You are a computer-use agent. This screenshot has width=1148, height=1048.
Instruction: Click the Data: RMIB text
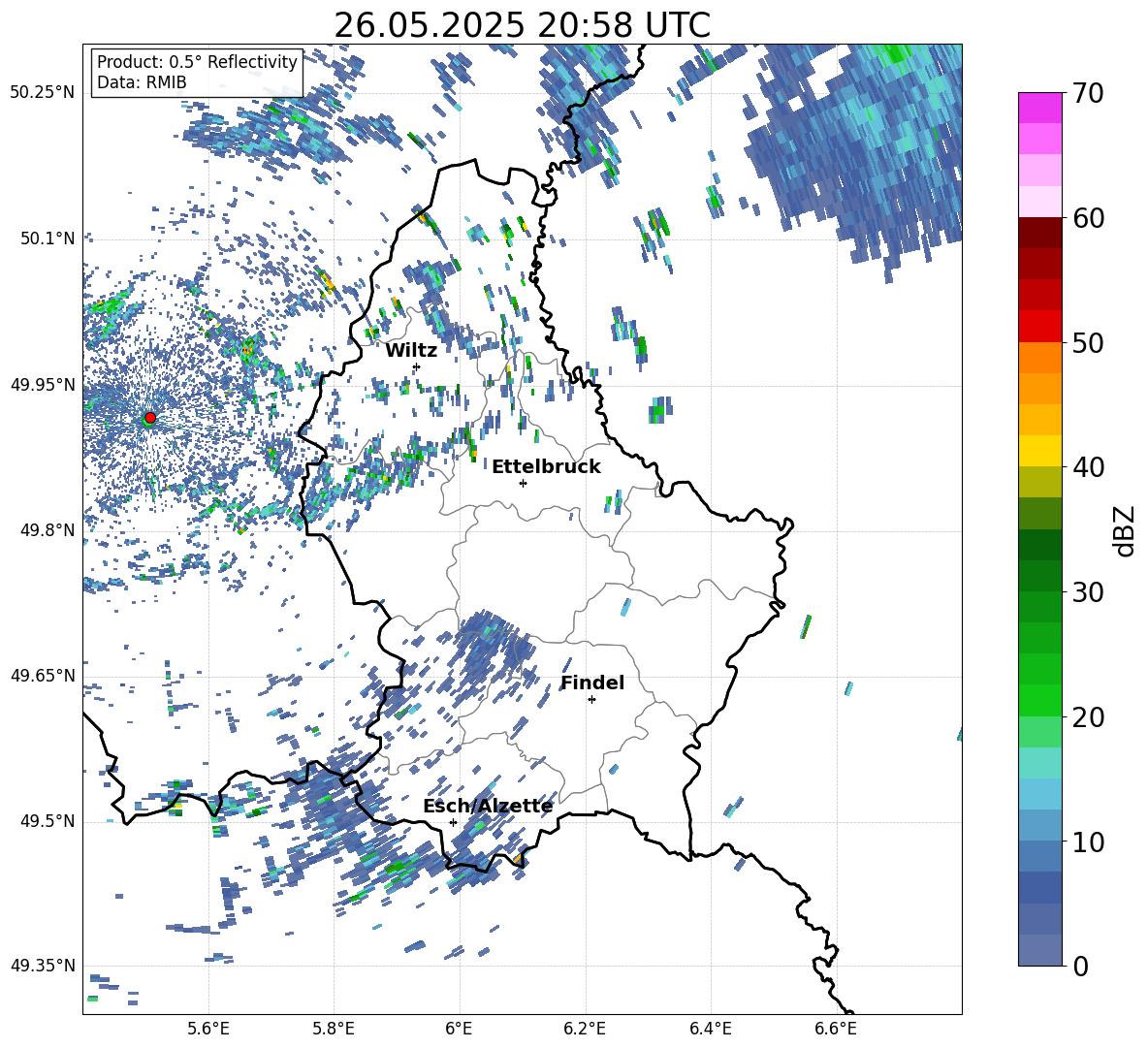[142, 82]
